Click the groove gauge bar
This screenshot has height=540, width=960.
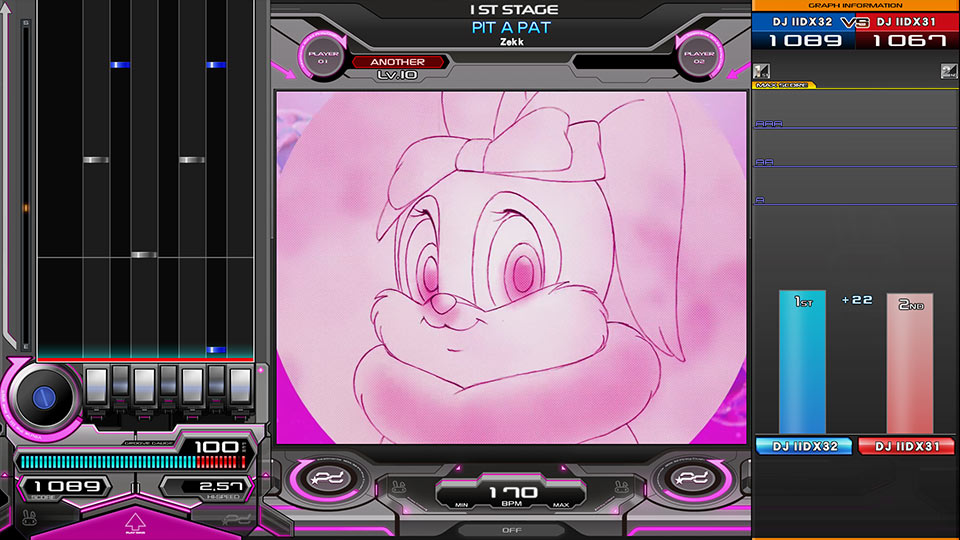pyautogui.click(x=133, y=462)
